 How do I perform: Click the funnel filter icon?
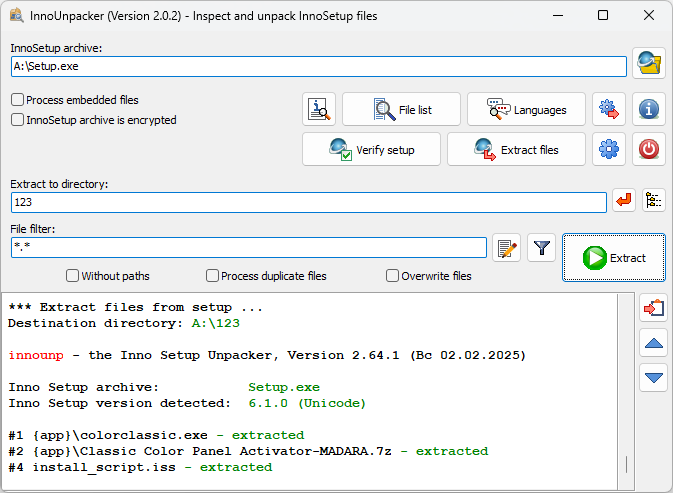[542, 248]
